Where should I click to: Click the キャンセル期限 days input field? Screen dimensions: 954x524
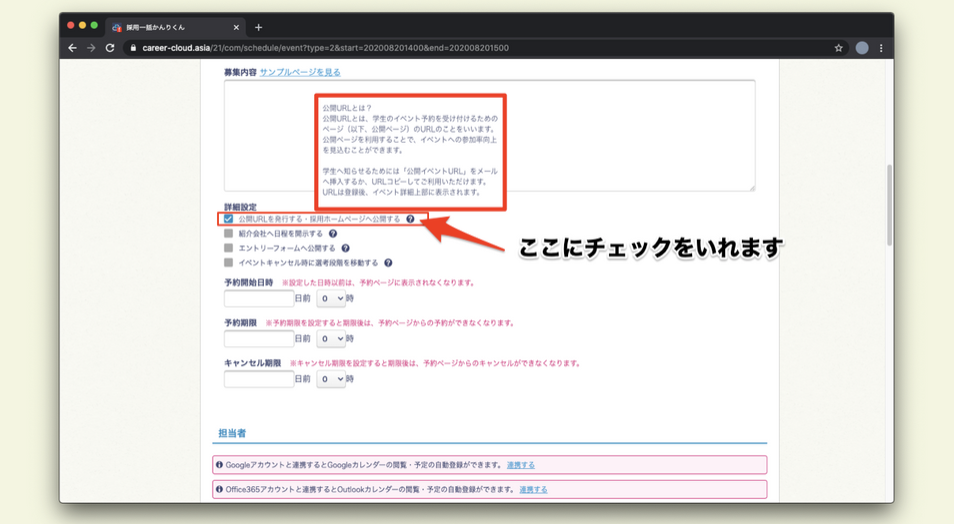(259, 379)
